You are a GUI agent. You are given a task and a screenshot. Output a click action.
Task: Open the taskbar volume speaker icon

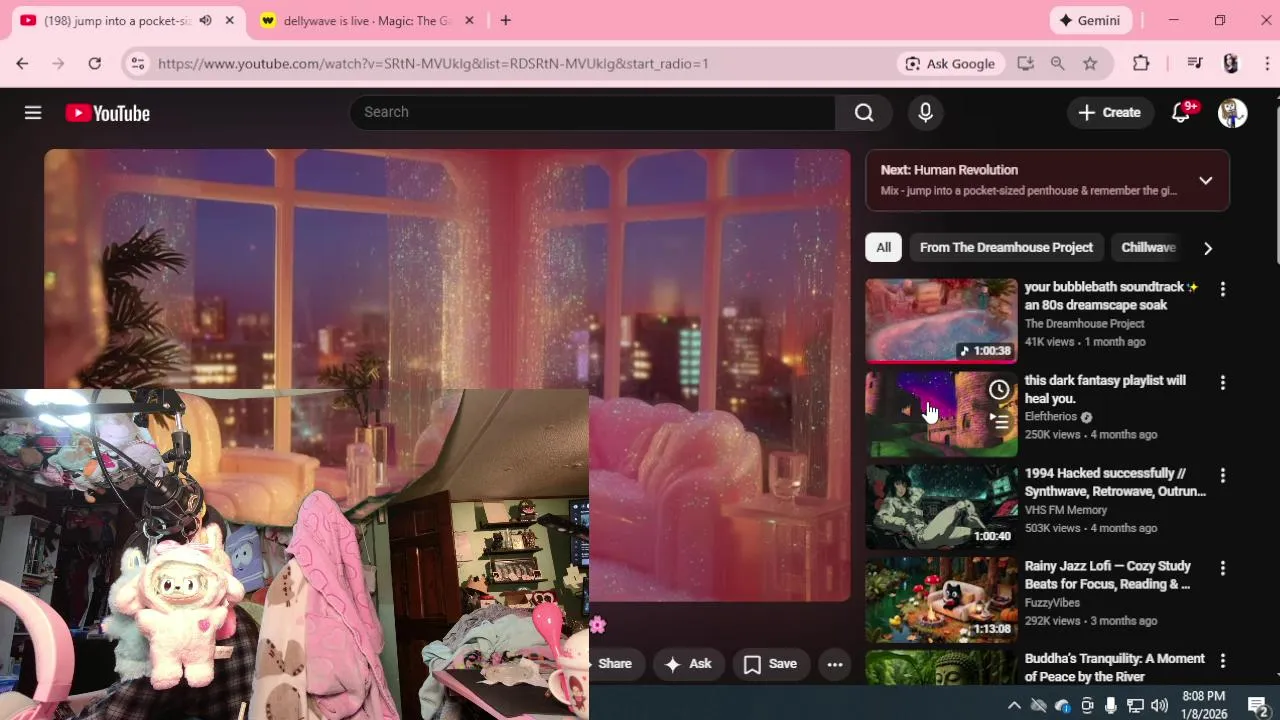pyautogui.click(x=1159, y=706)
